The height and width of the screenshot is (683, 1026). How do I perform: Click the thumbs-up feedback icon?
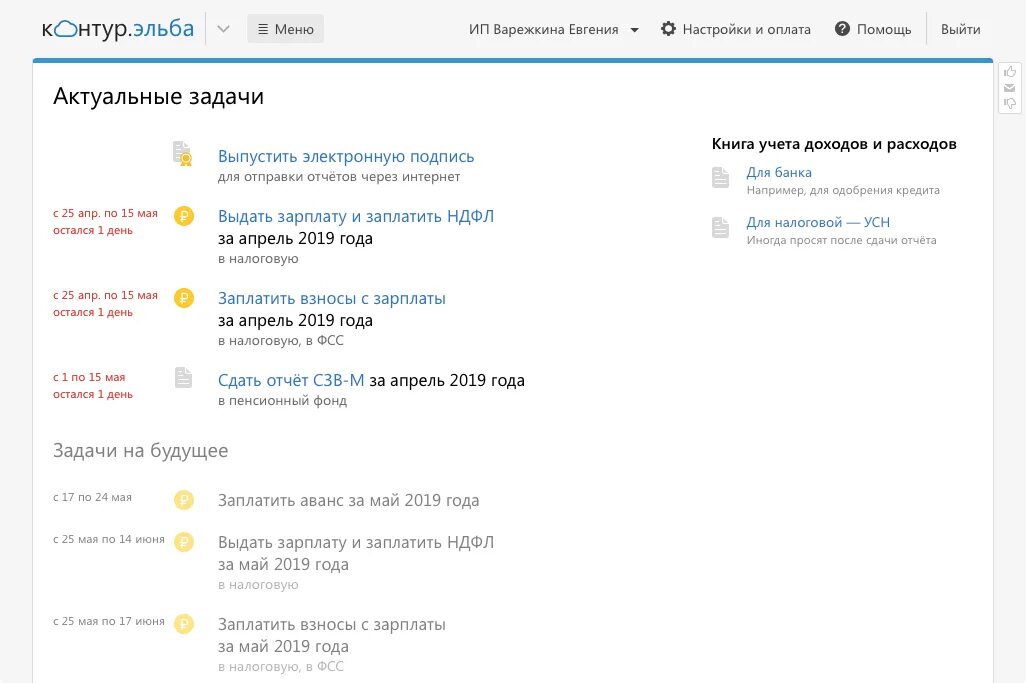pyautogui.click(x=1010, y=71)
